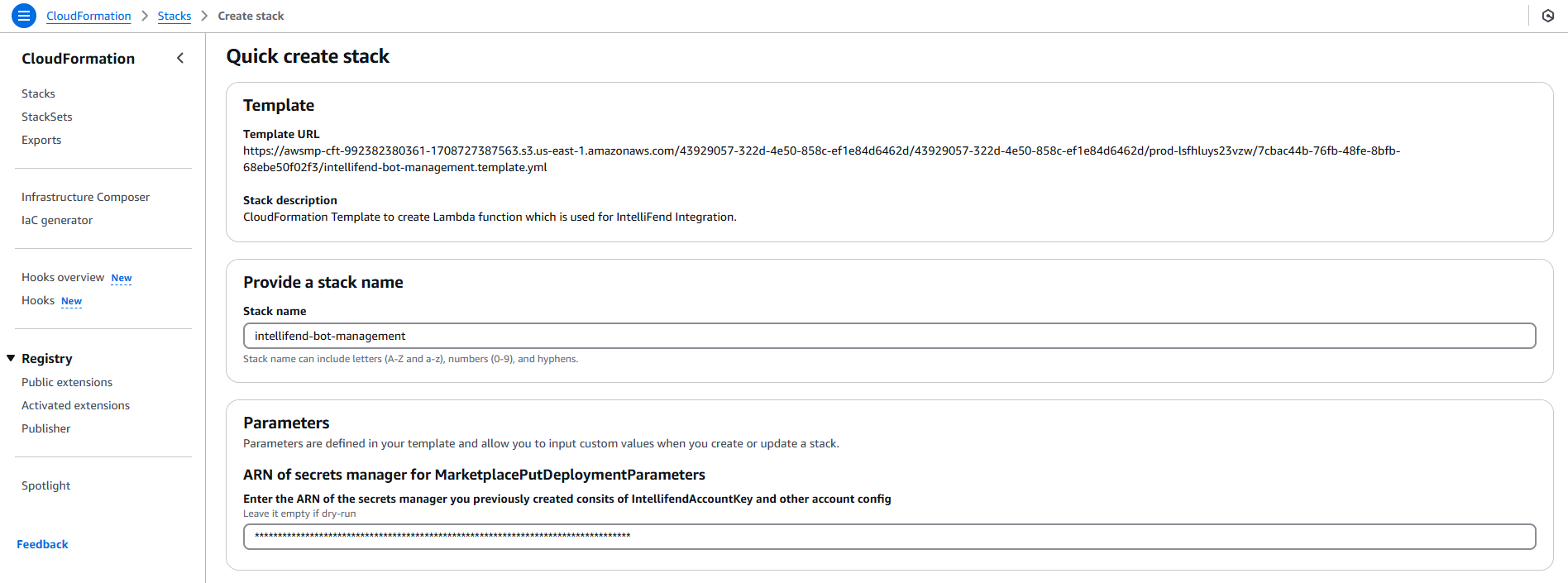
Task: Open IaC generator in the sidebar
Action: point(57,220)
